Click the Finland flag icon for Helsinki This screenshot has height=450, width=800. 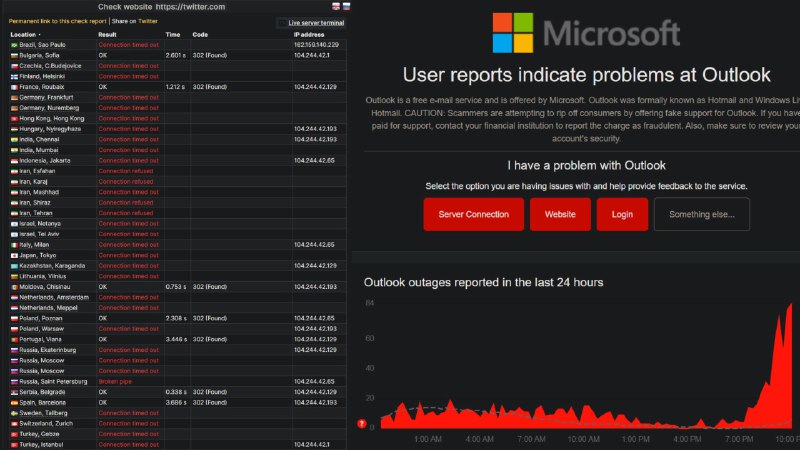click(x=14, y=77)
